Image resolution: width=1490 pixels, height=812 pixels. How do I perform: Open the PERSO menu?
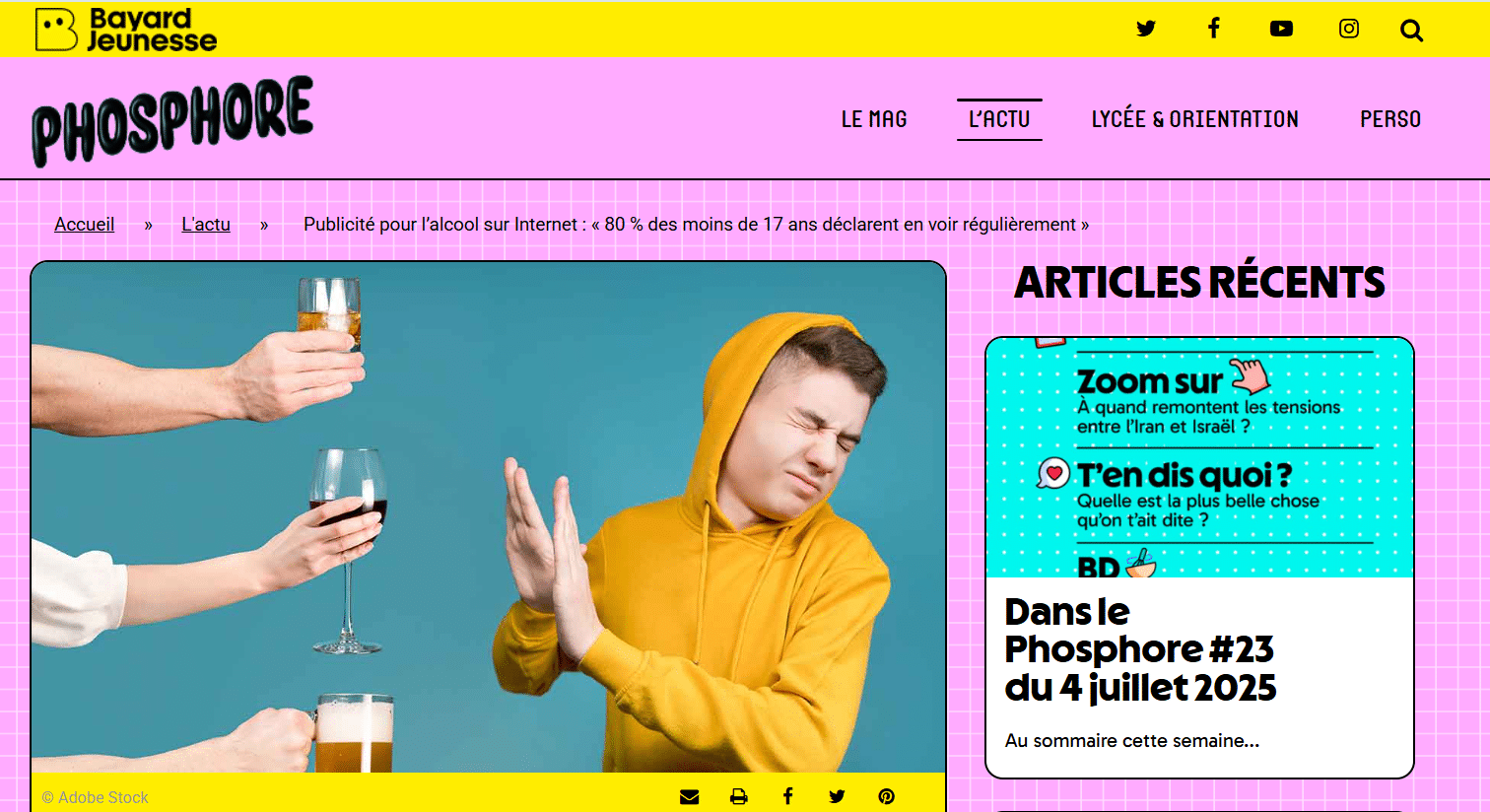pos(1390,119)
